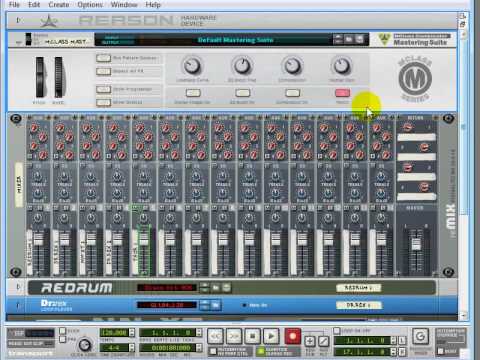Reset automation override in the transport panel
Image resolution: width=480 pixels, height=360 pixels.
click(x=441, y=351)
